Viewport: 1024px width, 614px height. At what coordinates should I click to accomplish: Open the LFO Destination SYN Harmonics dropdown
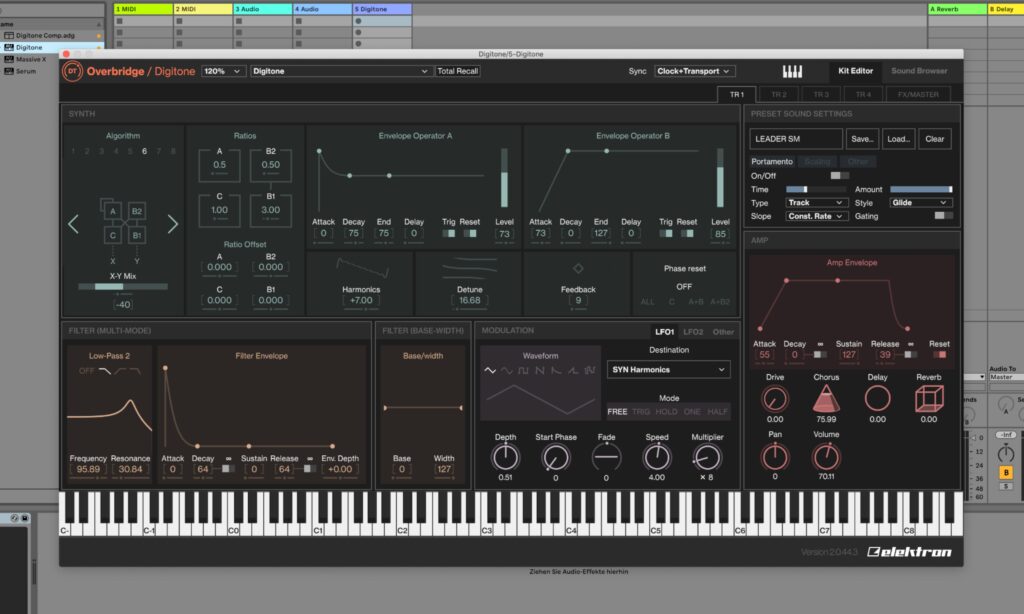coord(668,370)
